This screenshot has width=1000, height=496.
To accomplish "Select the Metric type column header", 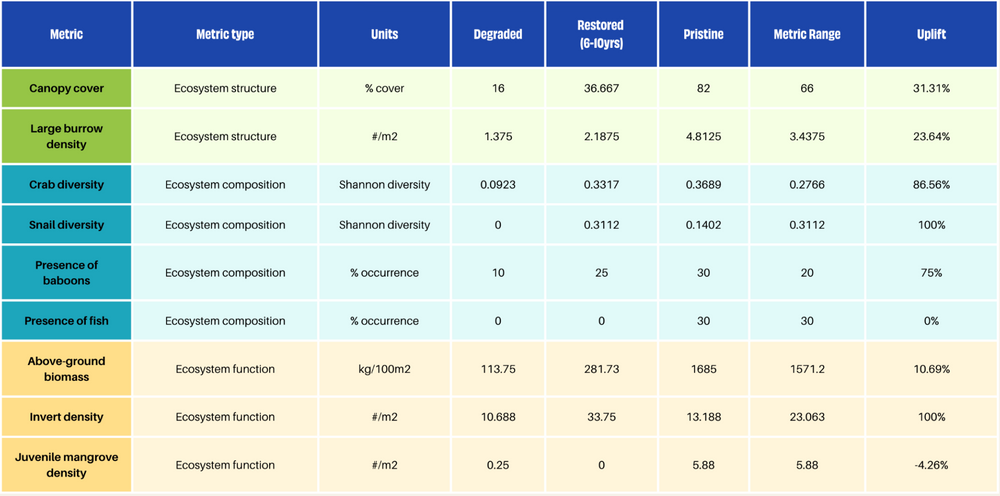I will point(225,34).
